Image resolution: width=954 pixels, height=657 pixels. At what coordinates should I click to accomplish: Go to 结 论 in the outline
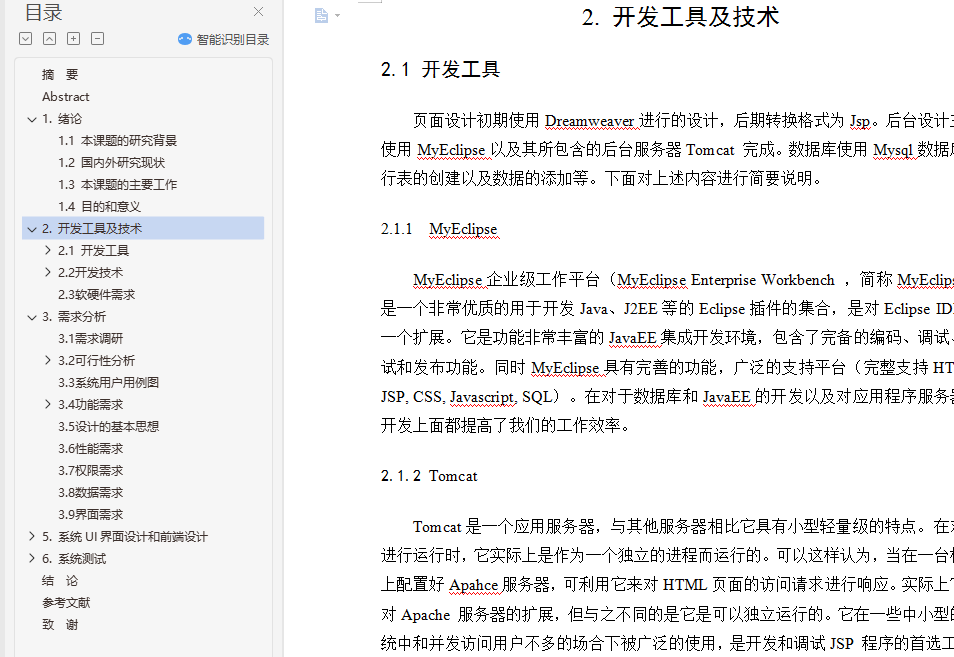coord(60,580)
